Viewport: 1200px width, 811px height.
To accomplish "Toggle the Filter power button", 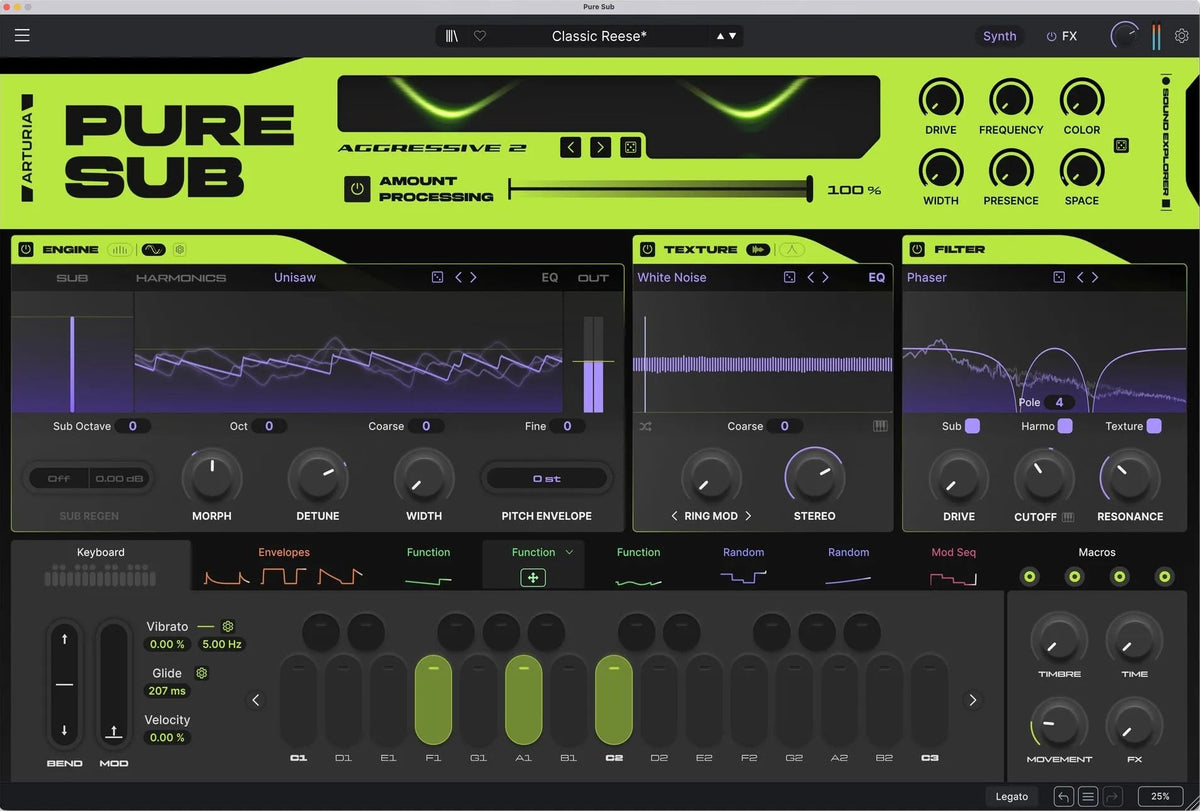I will (x=918, y=249).
